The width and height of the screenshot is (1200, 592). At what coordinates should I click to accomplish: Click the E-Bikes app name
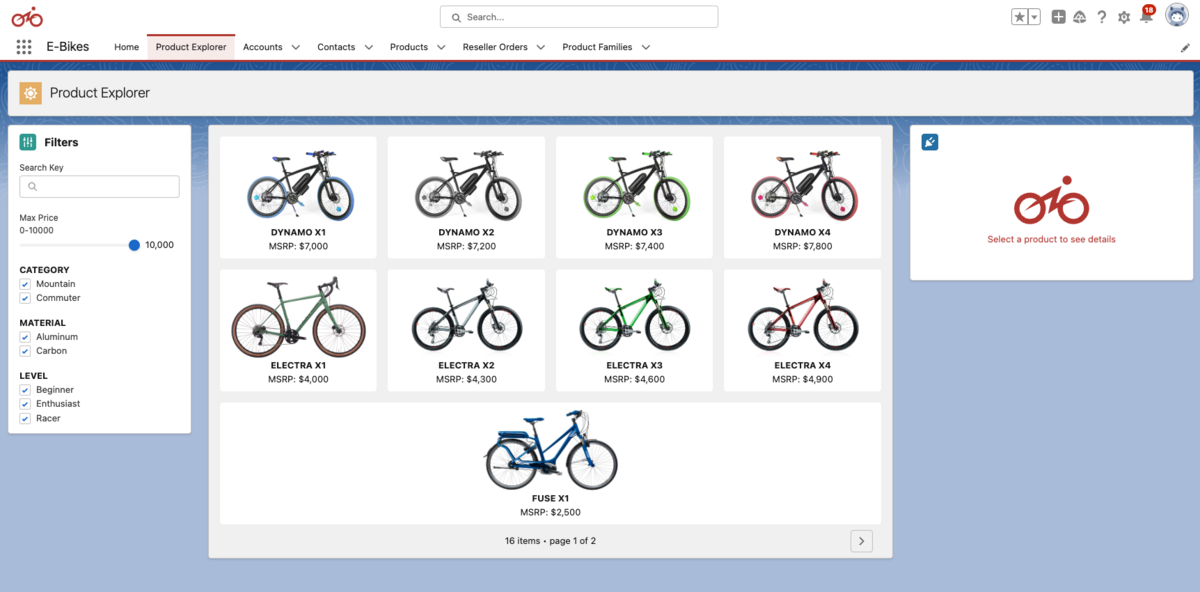pos(68,47)
